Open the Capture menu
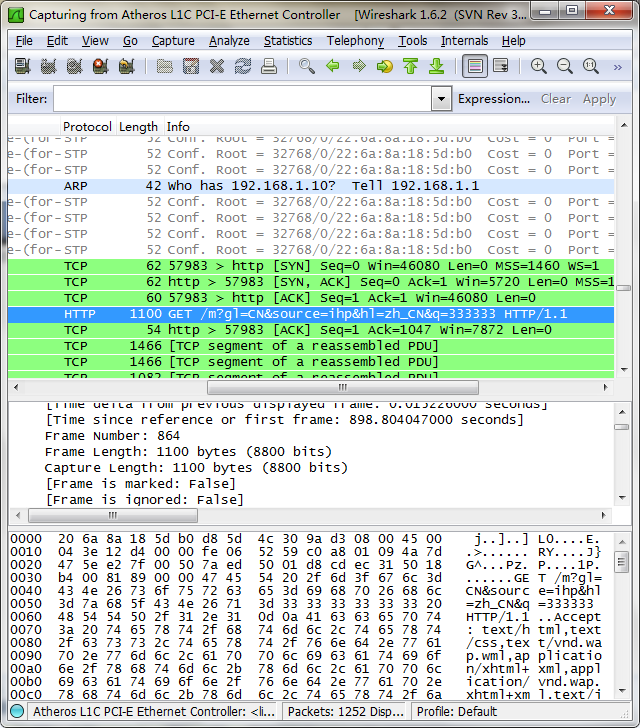Screen dimensions: 640x728 point(173,41)
